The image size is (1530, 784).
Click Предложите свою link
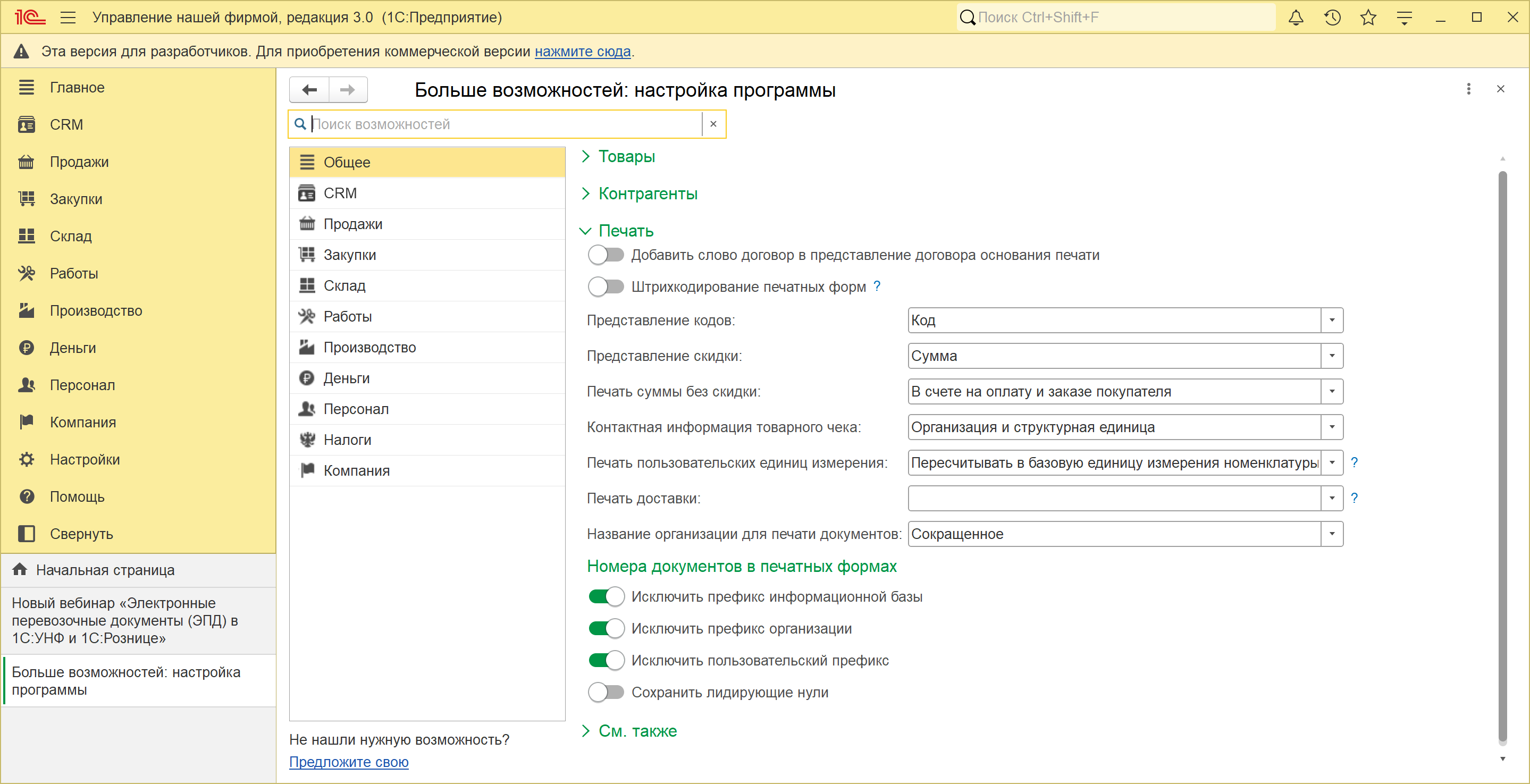pyautogui.click(x=349, y=762)
